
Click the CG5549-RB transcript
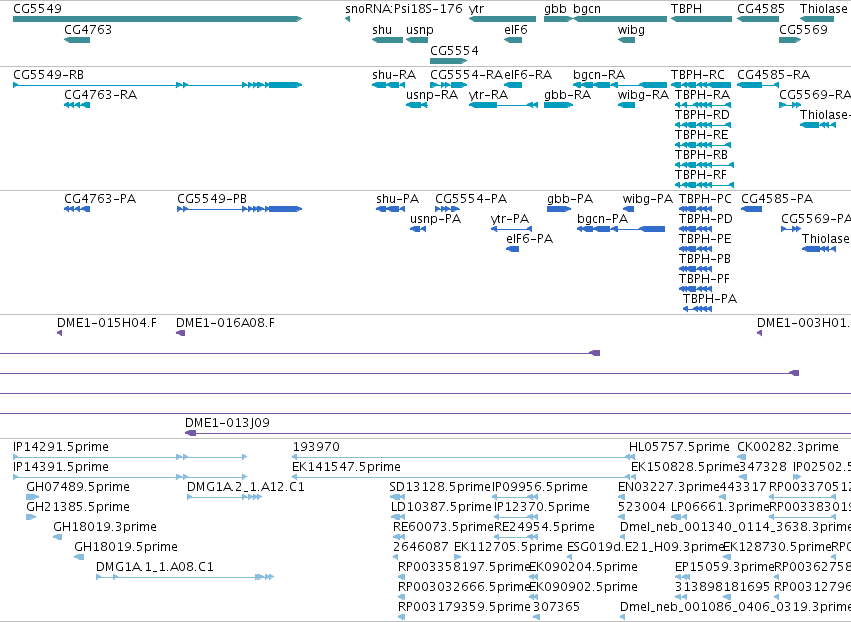(x=157, y=85)
